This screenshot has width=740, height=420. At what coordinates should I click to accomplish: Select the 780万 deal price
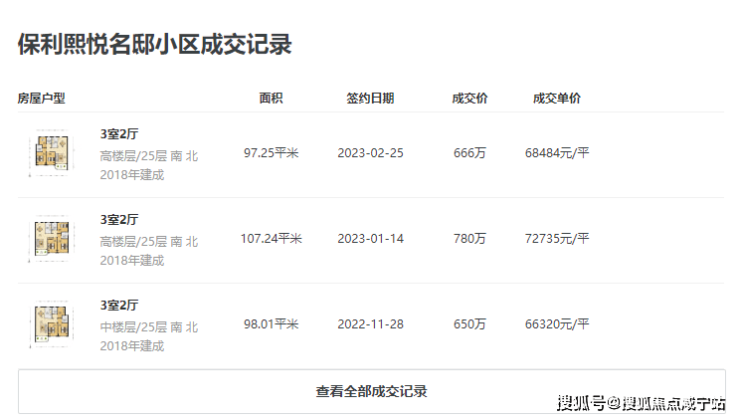pyautogui.click(x=470, y=238)
